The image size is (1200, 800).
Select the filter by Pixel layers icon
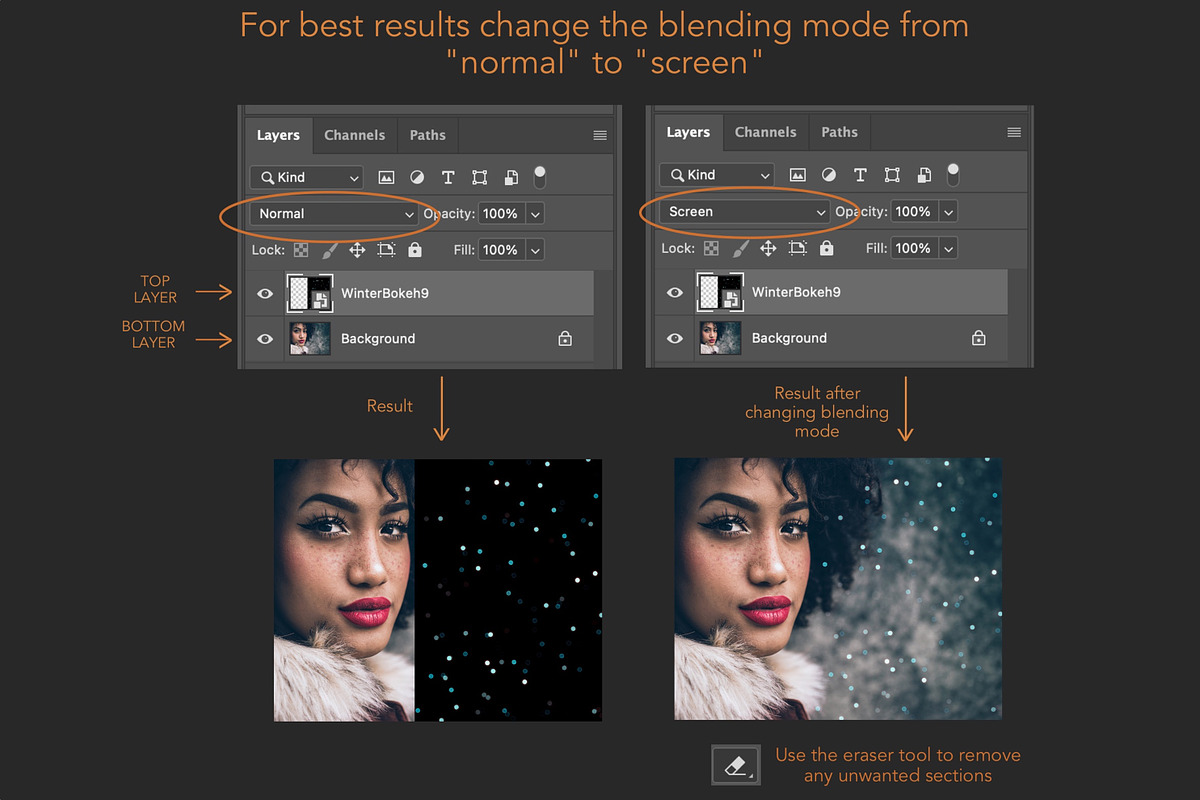tap(386, 177)
